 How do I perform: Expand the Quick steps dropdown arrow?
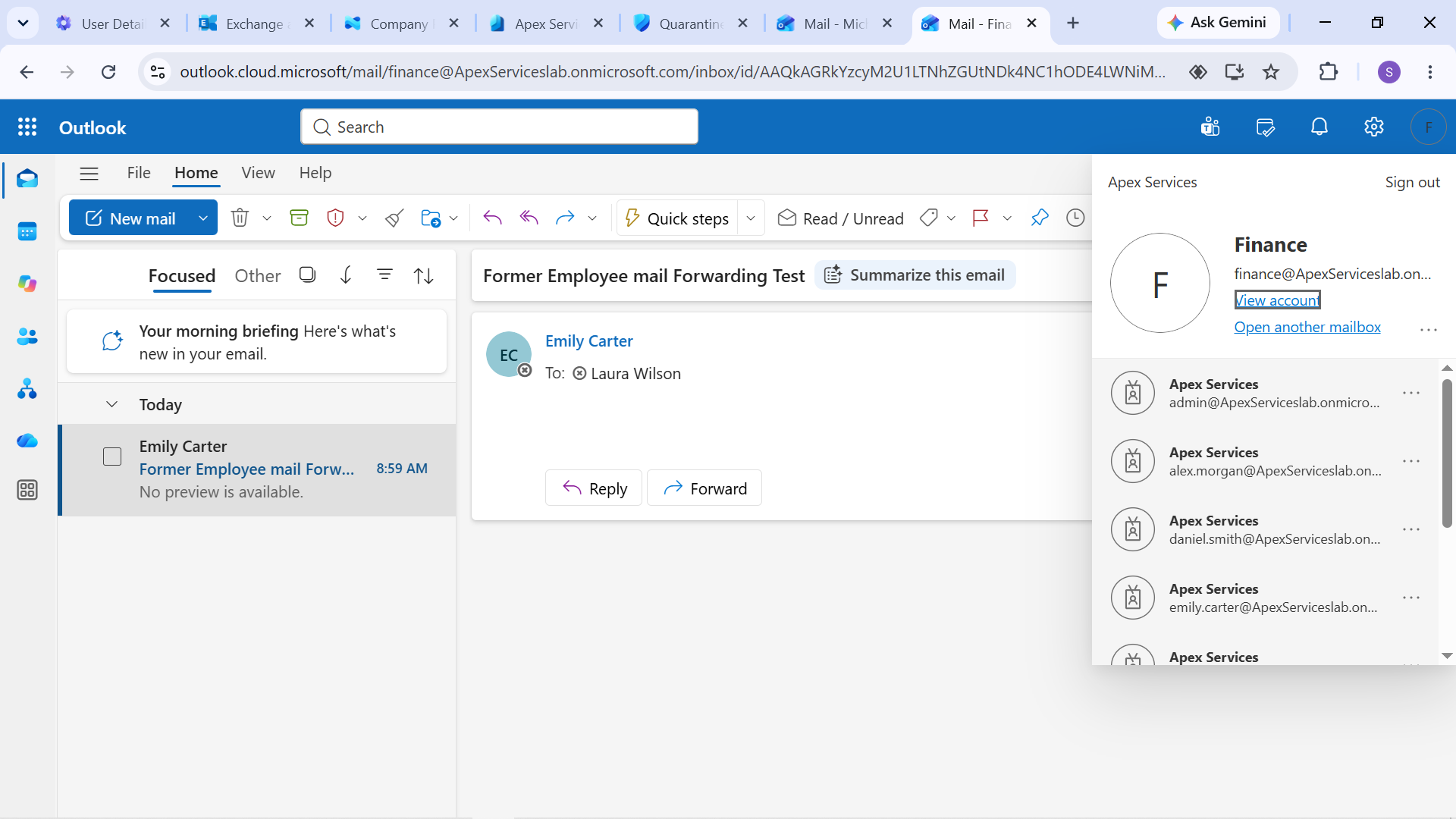[751, 218]
